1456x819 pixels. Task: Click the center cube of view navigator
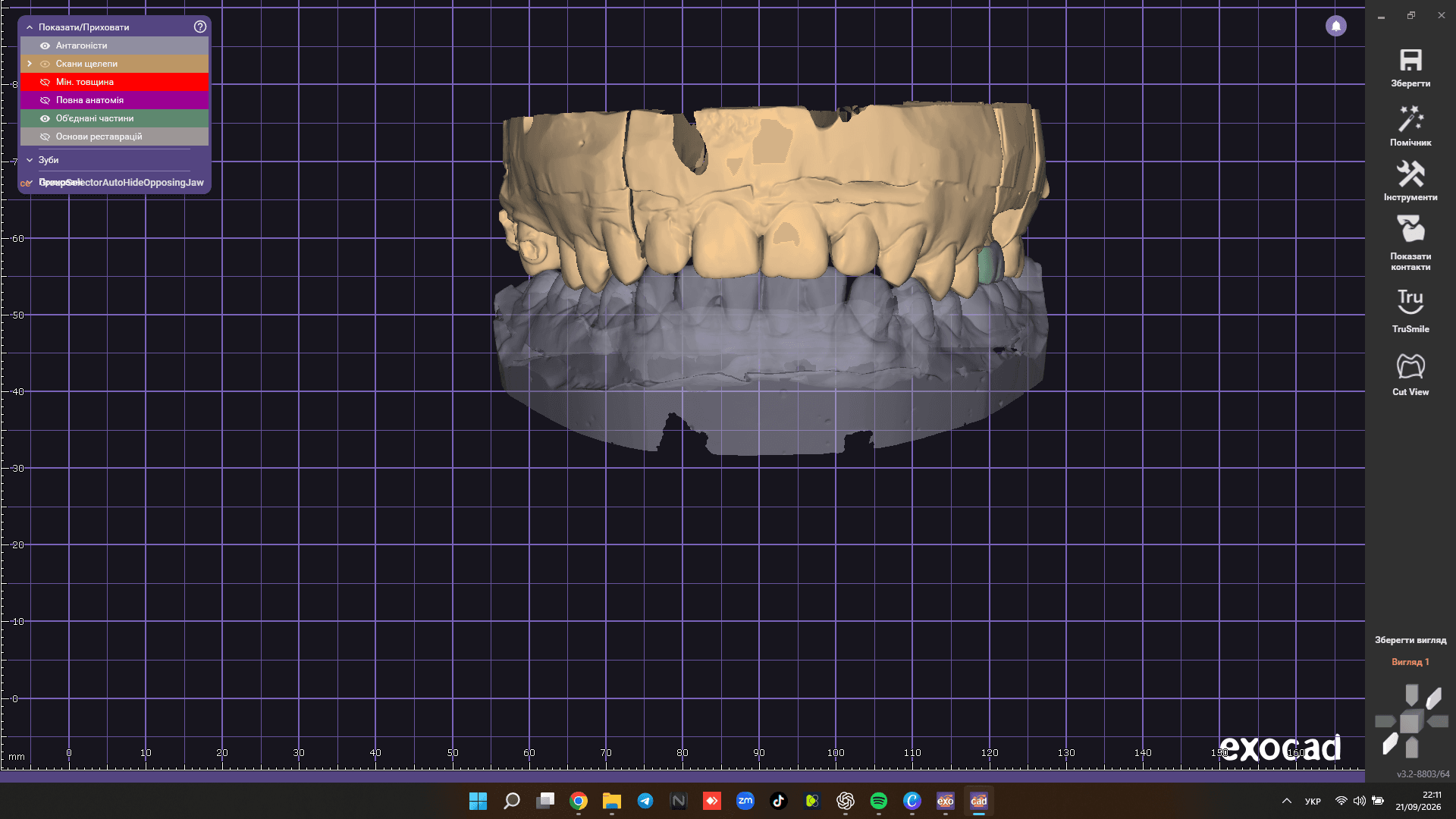(x=1410, y=722)
